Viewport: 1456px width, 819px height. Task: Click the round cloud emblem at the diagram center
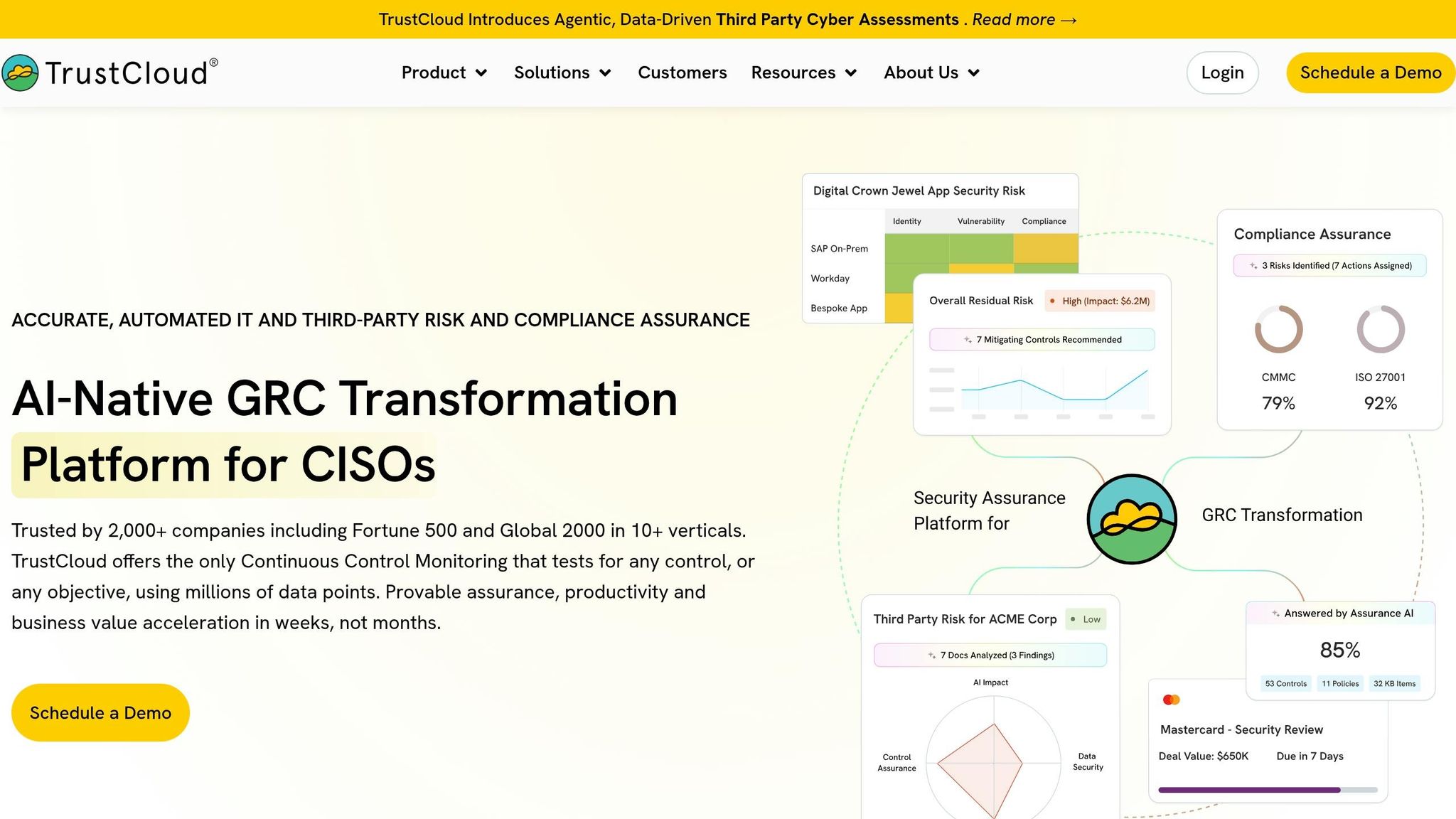pos(1132,519)
